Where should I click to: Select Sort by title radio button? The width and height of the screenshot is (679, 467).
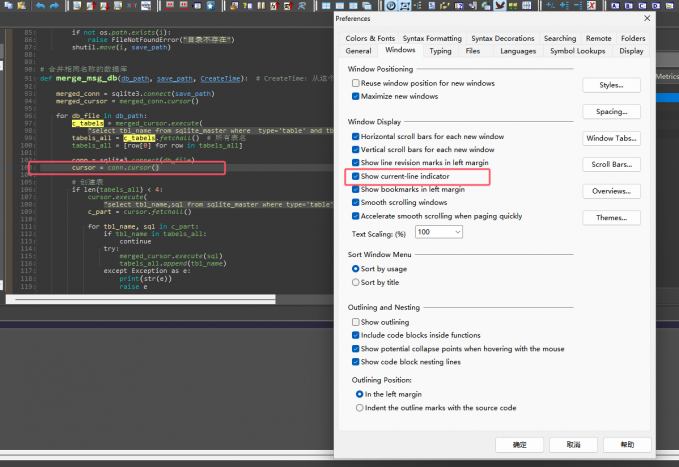[356, 283]
